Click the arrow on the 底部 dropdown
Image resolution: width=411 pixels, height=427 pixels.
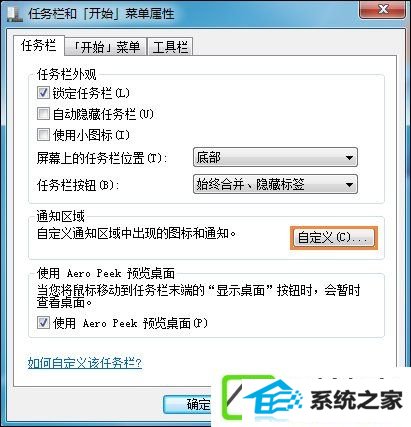(x=349, y=157)
